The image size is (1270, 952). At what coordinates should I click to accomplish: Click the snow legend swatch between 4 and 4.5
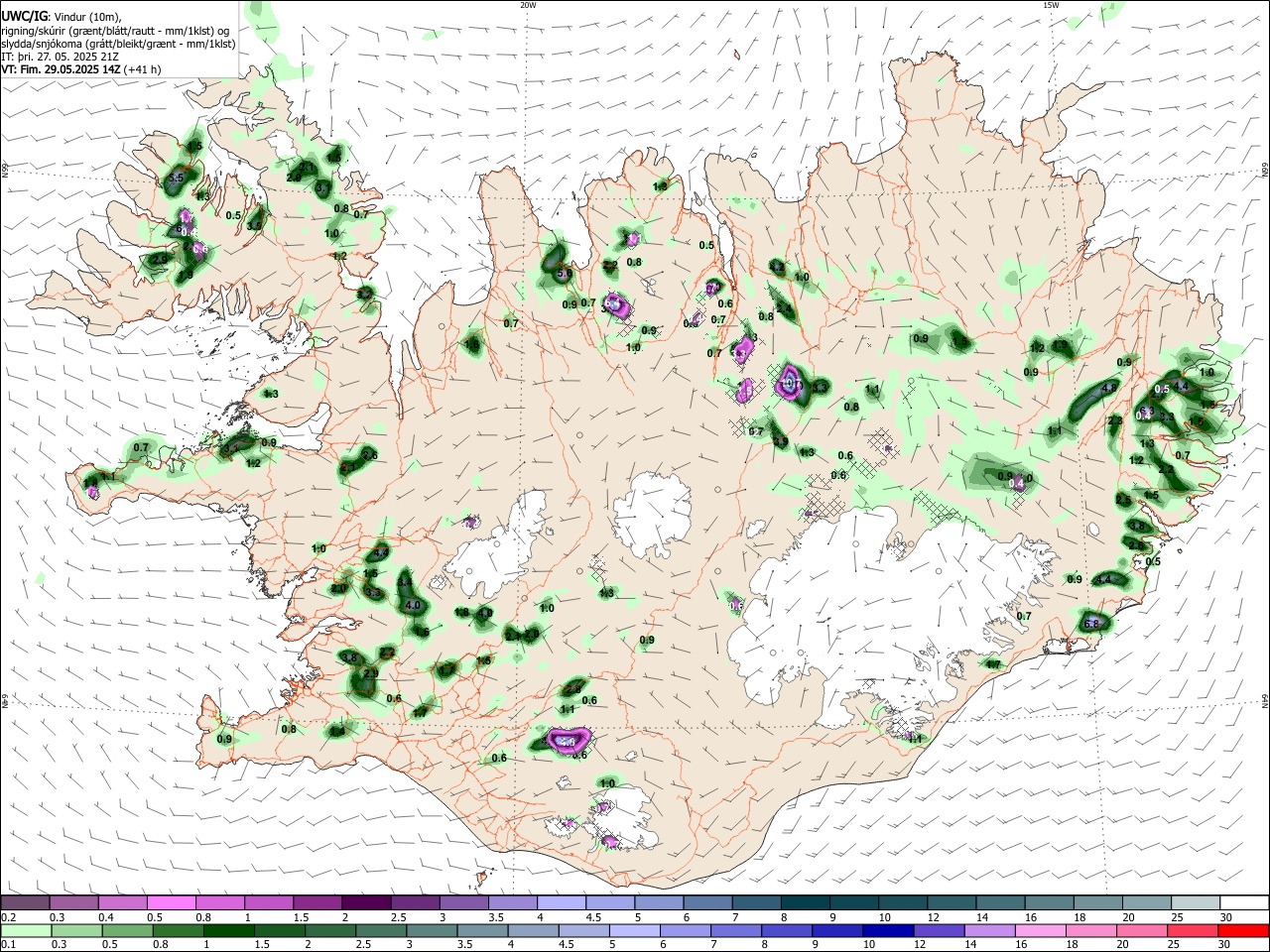coord(562,902)
